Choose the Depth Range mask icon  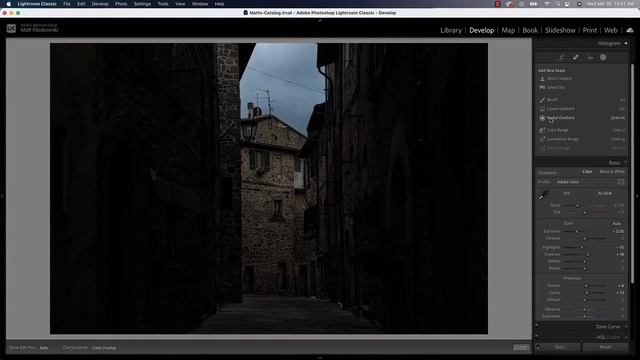click(542, 148)
